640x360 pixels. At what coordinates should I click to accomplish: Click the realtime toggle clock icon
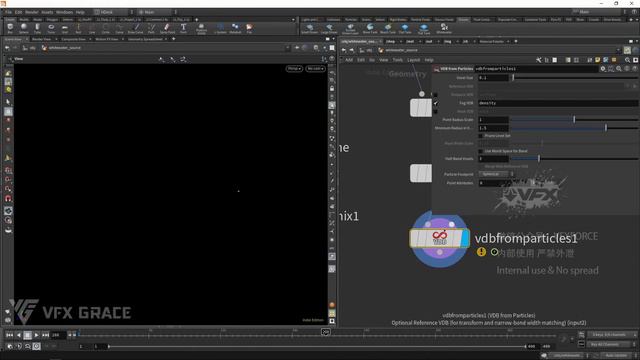[36, 346]
